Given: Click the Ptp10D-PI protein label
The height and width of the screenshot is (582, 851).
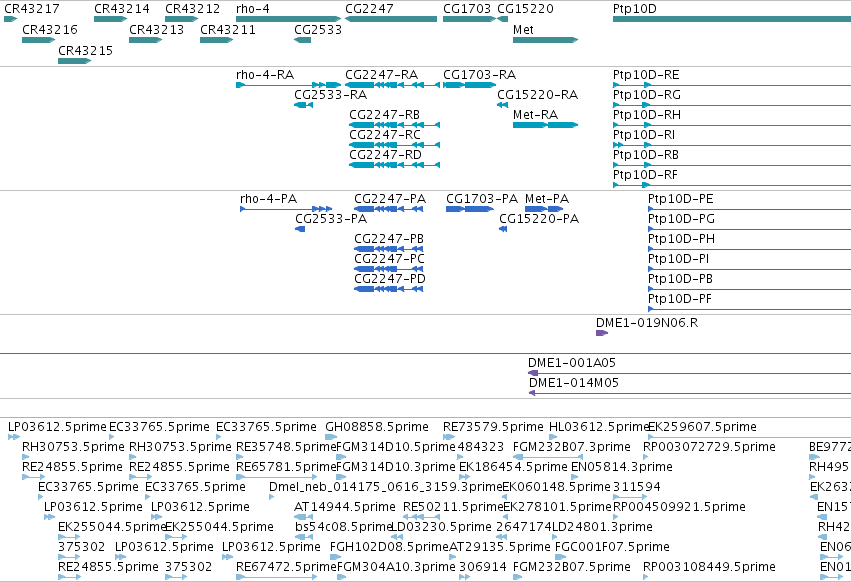Looking at the screenshot, I should click(678, 260).
